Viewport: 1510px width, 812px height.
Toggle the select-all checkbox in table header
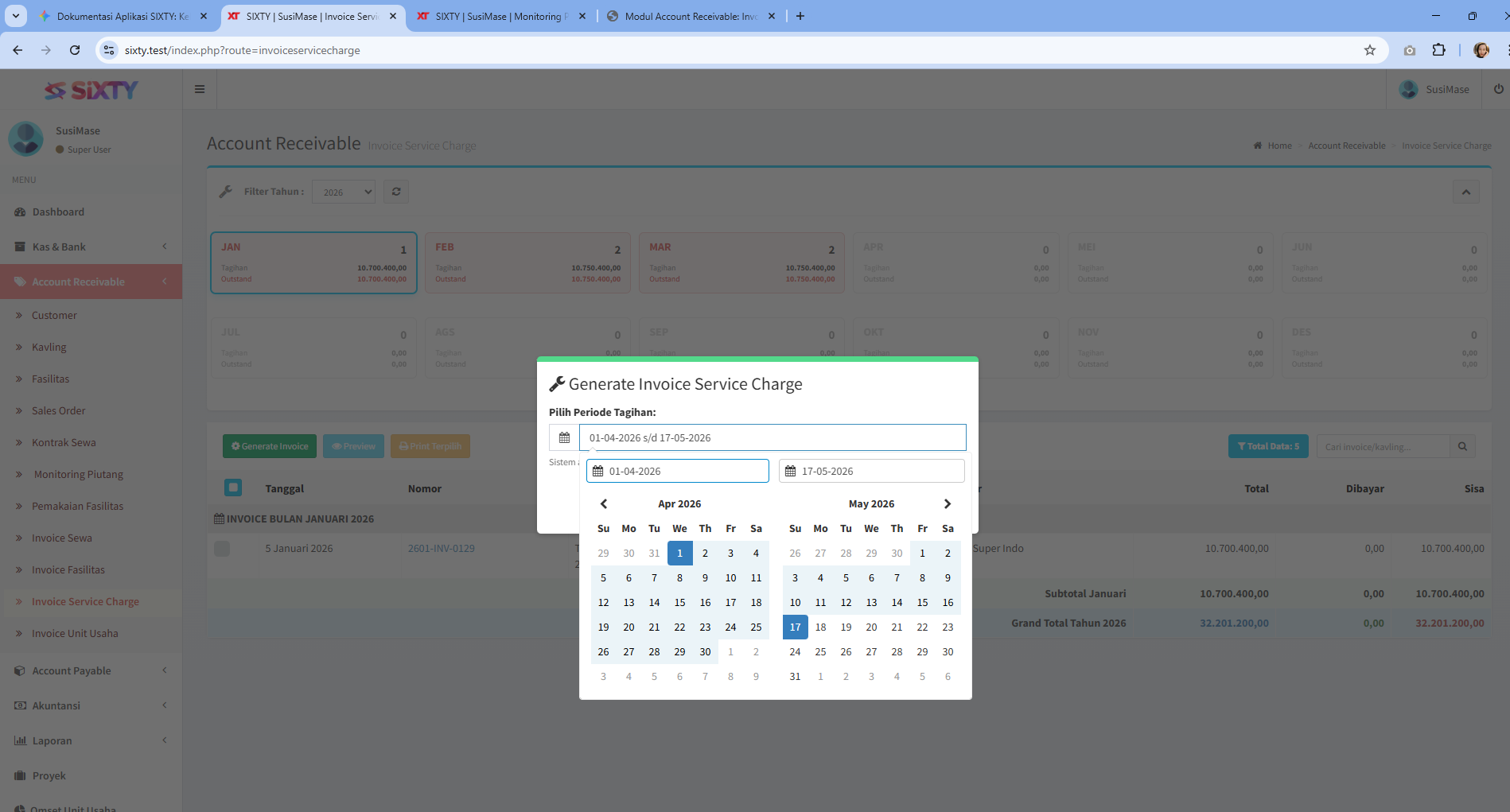coord(233,488)
